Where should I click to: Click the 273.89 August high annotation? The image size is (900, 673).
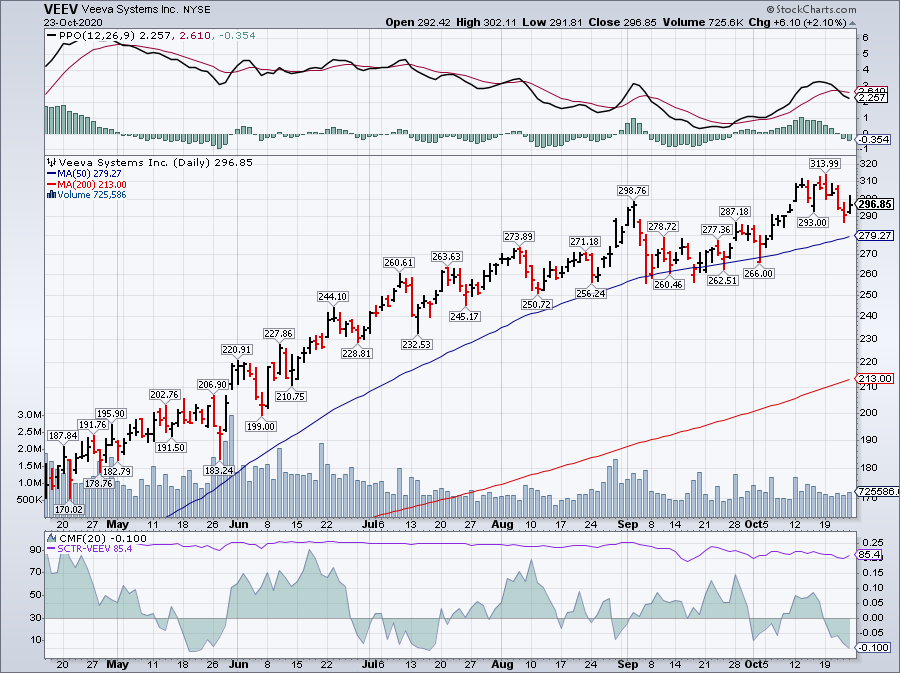(518, 236)
